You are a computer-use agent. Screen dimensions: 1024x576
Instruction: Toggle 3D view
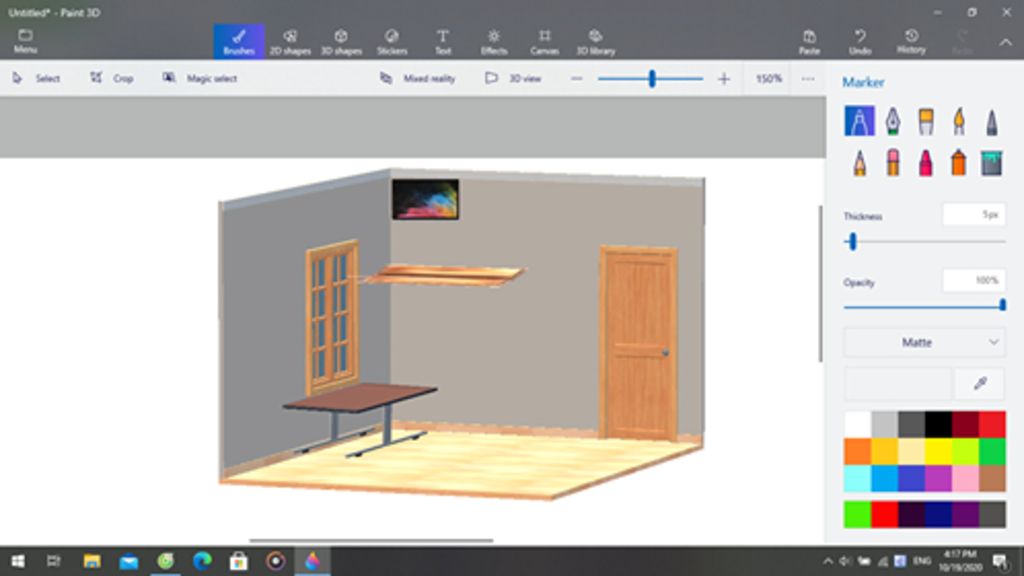click(x=513, y=78)
